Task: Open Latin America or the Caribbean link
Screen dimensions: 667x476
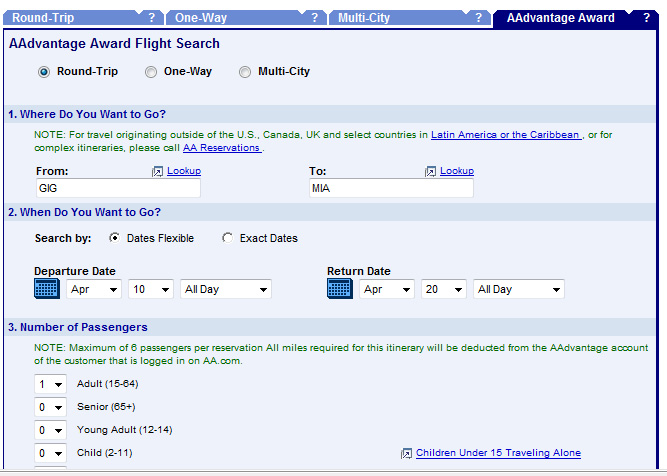Action: (506, 135)
